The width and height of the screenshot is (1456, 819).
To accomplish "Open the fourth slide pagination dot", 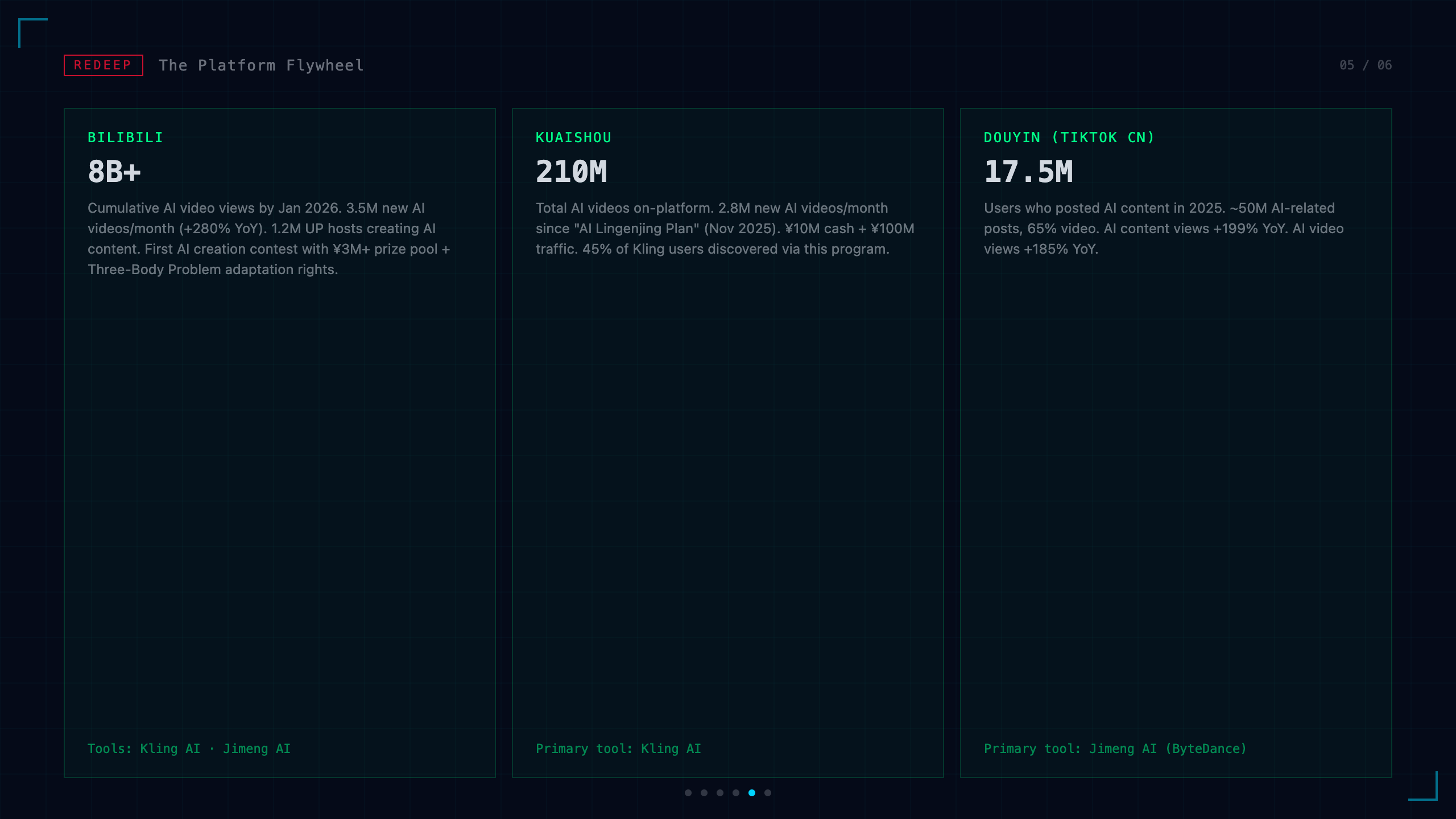I will (736, 793).
